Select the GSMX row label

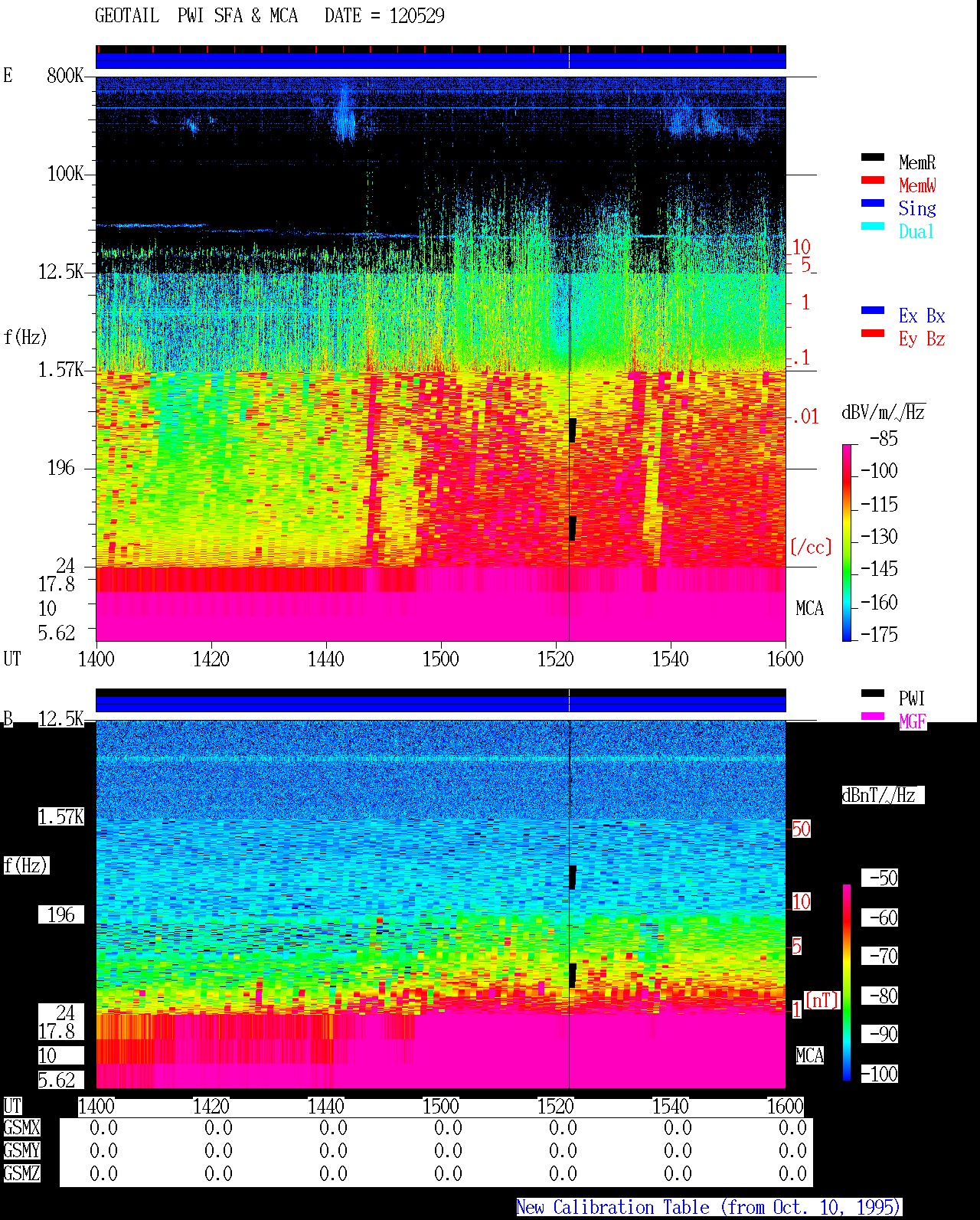21,1127
